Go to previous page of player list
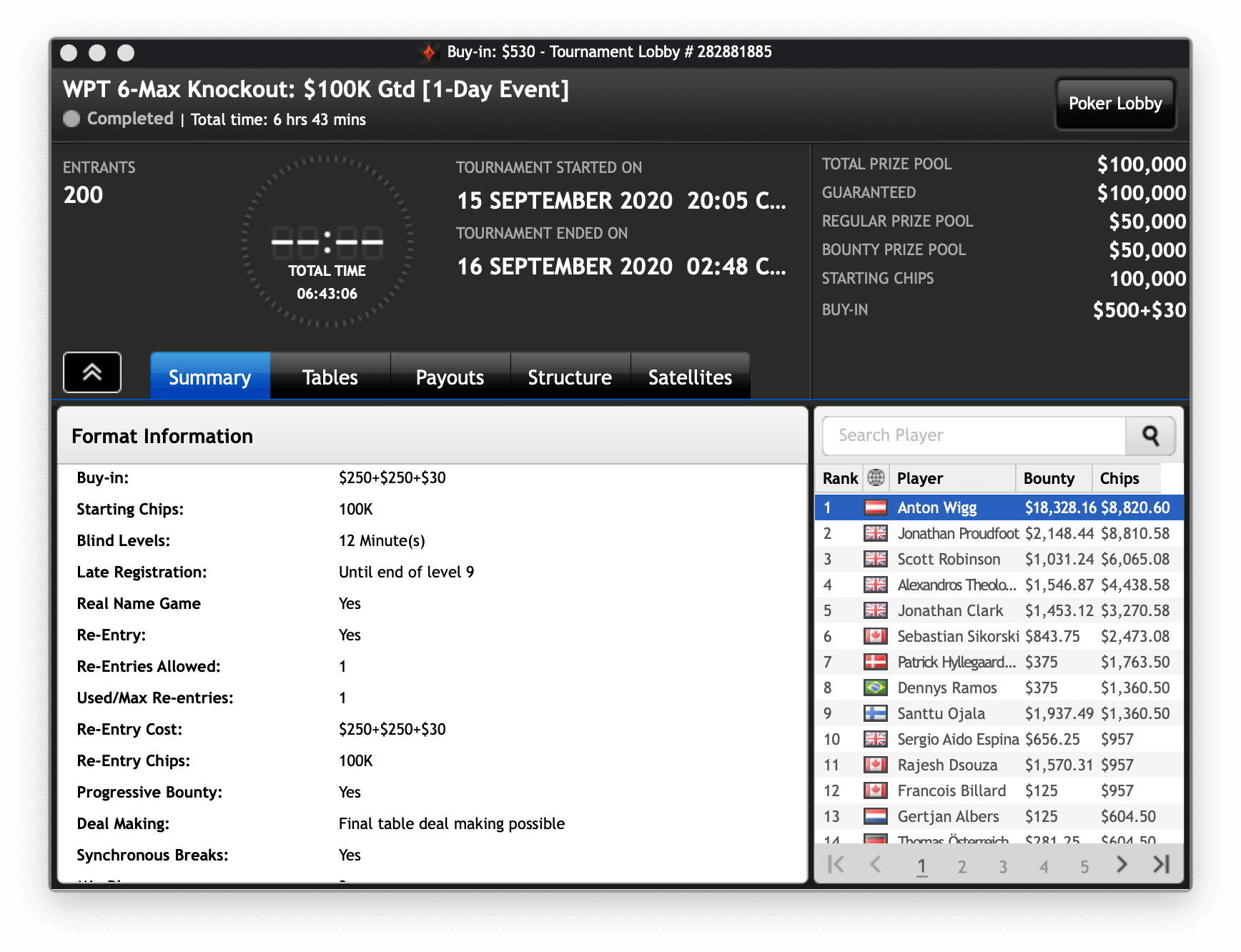This screenshot has width=1241, height=952. pyautogui.click(x=875, y=865)
